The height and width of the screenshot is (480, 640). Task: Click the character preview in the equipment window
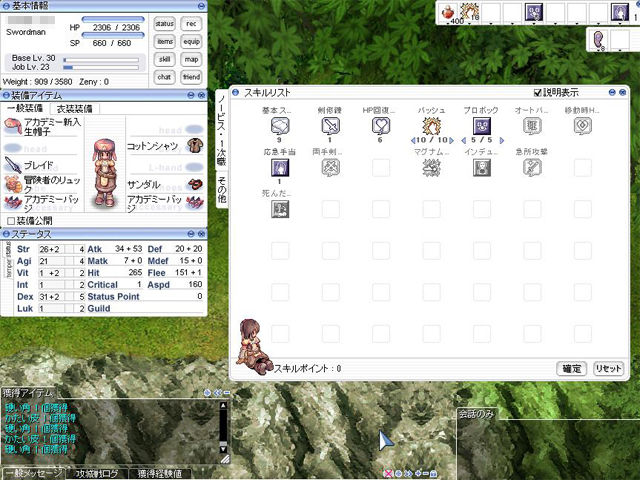pos(105,171)
